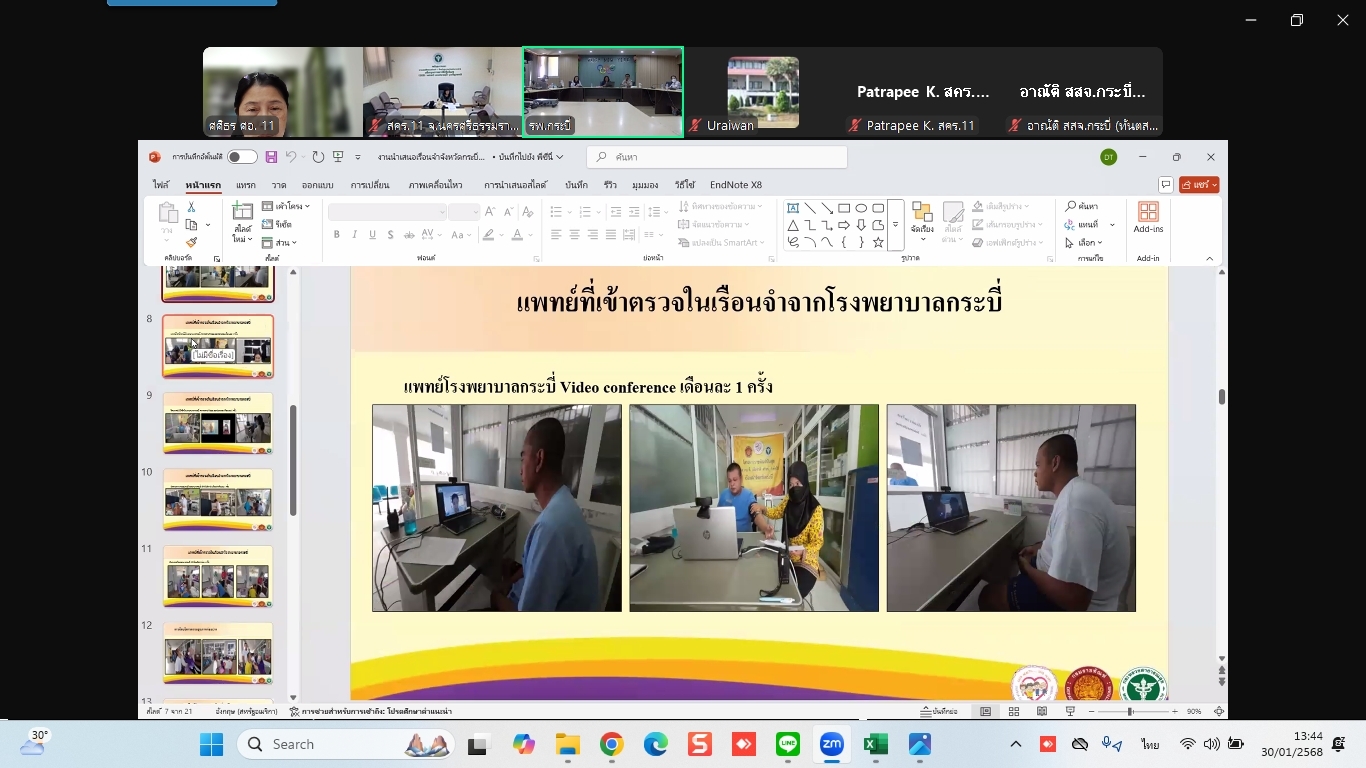Open the Arrange dropdown (จัดเรียง)
This screenshot has height=768, width=1366.
(x=922, y=224)
